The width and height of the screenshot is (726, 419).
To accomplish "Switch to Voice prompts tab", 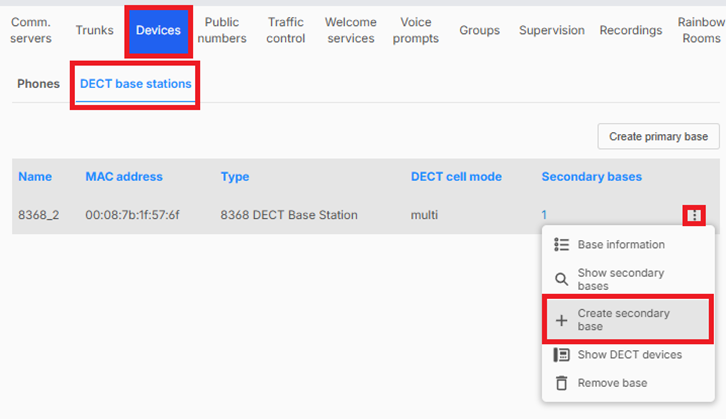I will point(416,31).
